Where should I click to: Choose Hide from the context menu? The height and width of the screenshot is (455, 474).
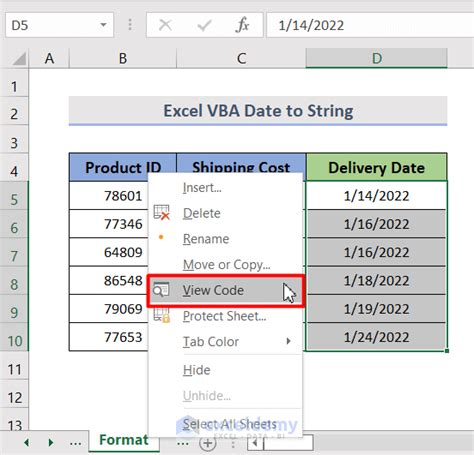[x=197, y=370]
